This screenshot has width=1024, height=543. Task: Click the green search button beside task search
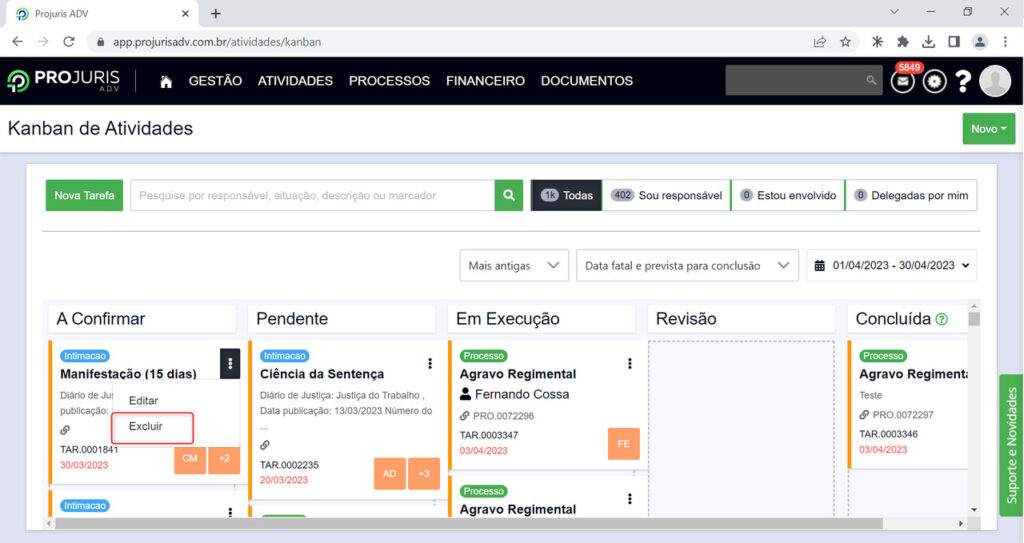[509, 195]
